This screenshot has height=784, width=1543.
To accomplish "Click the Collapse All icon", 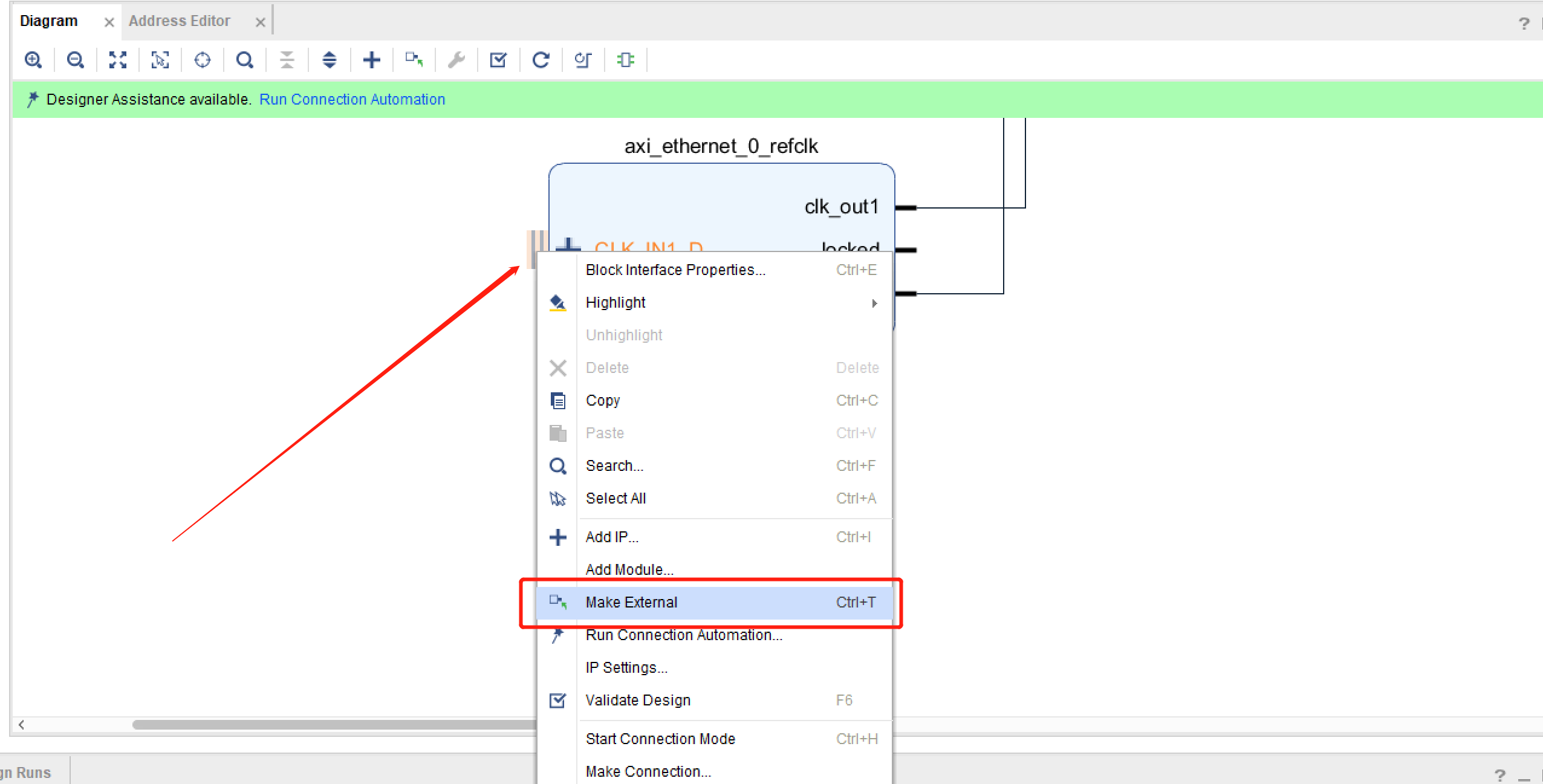I will click(x=287, y=60).
